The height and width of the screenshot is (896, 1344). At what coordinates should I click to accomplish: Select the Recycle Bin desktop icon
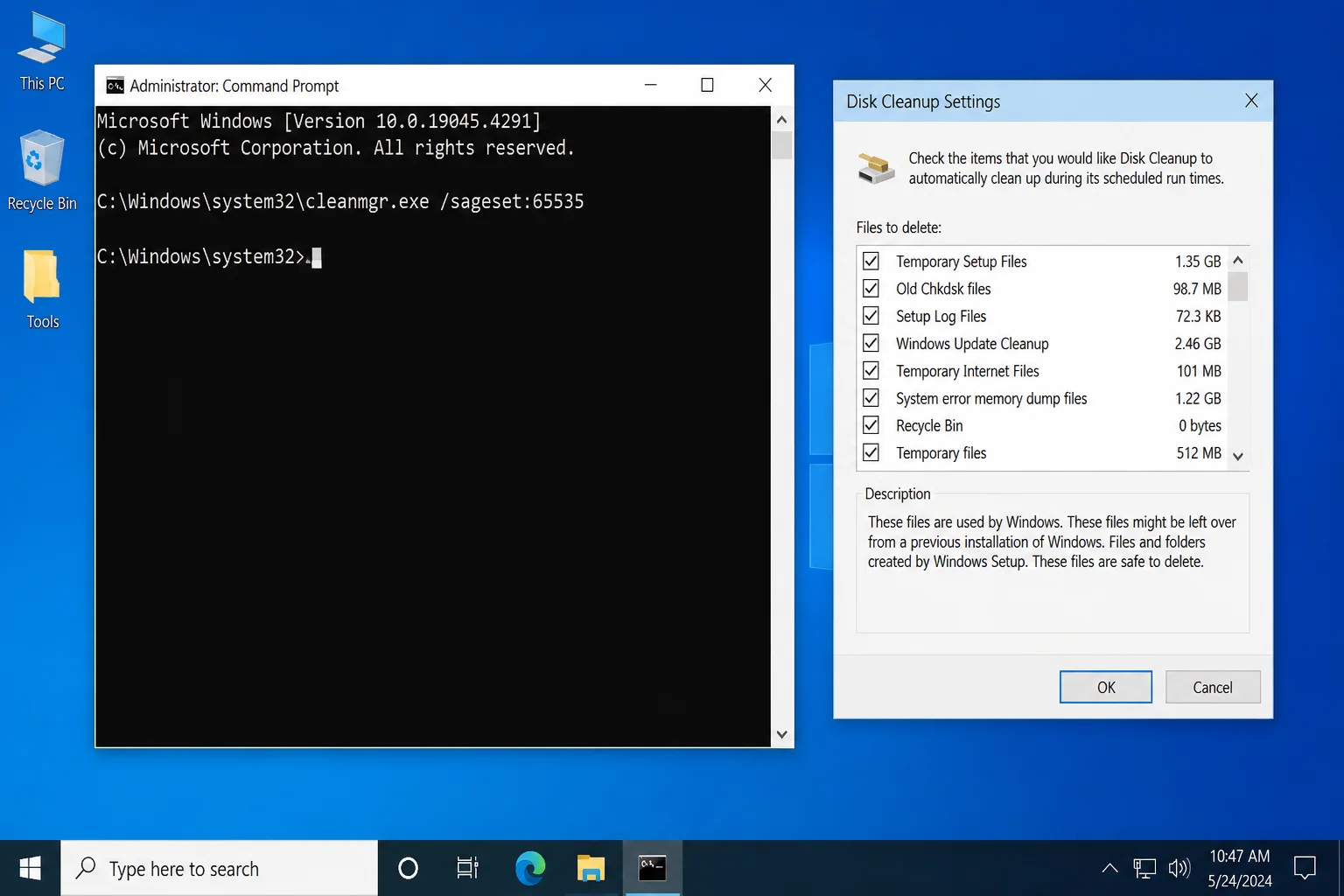42,171
